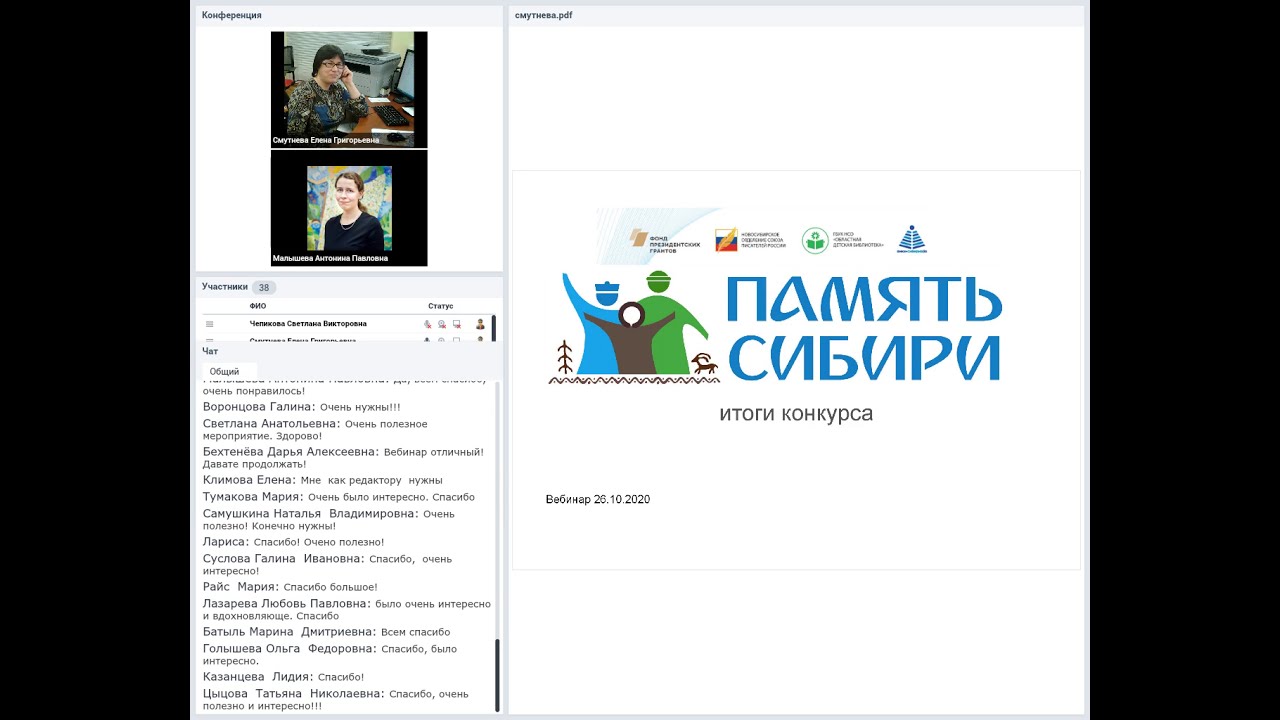This screenshot has height=720, width=1280.
Task: Click Чепикова's user role avatar icon
Action: tap(480, 324)
